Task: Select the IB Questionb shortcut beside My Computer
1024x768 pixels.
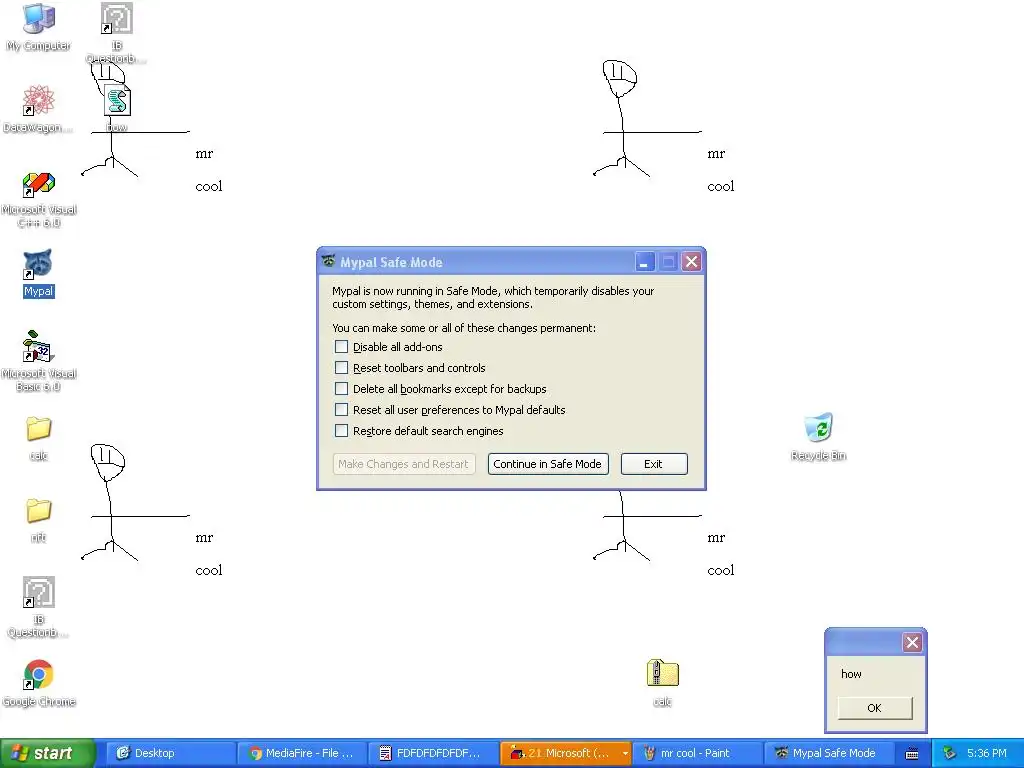Action: (x=117, y=19)
